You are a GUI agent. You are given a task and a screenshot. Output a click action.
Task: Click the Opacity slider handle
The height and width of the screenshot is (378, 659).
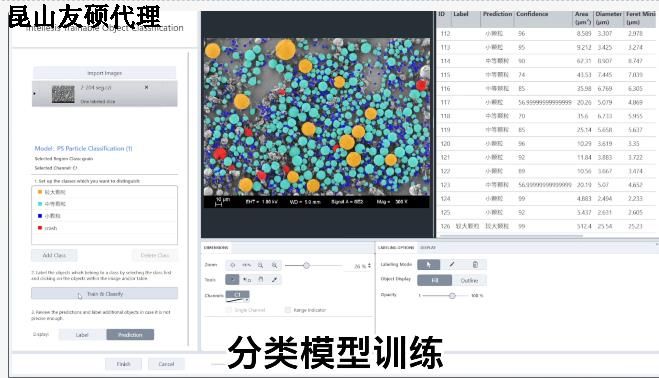pyautogui.click(x=452, y=296)
